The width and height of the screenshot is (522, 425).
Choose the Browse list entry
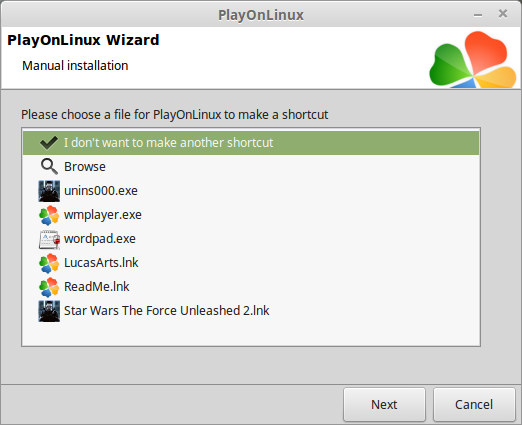click(x=251, y=167)
